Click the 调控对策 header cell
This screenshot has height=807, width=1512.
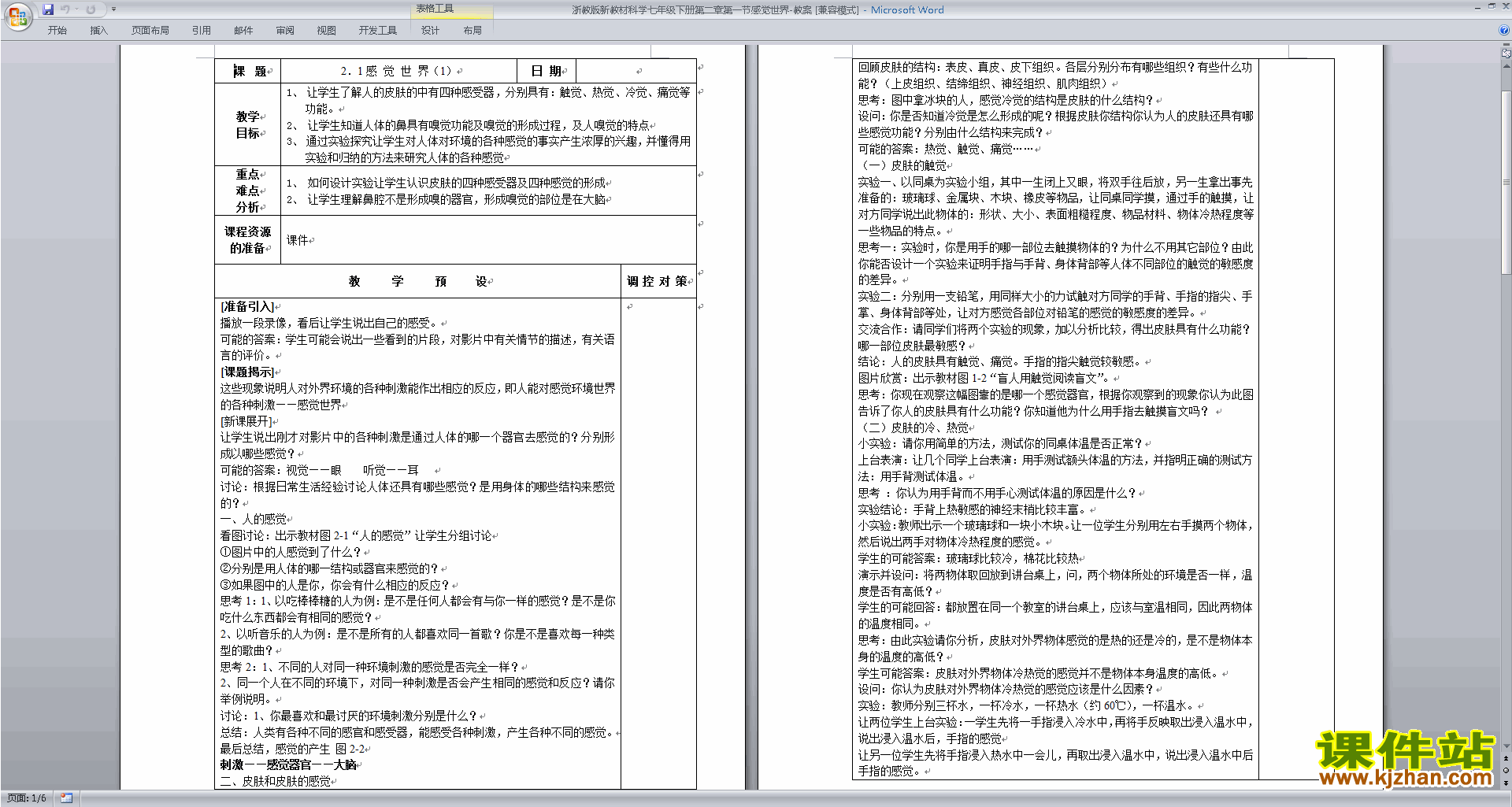point(658,281)
